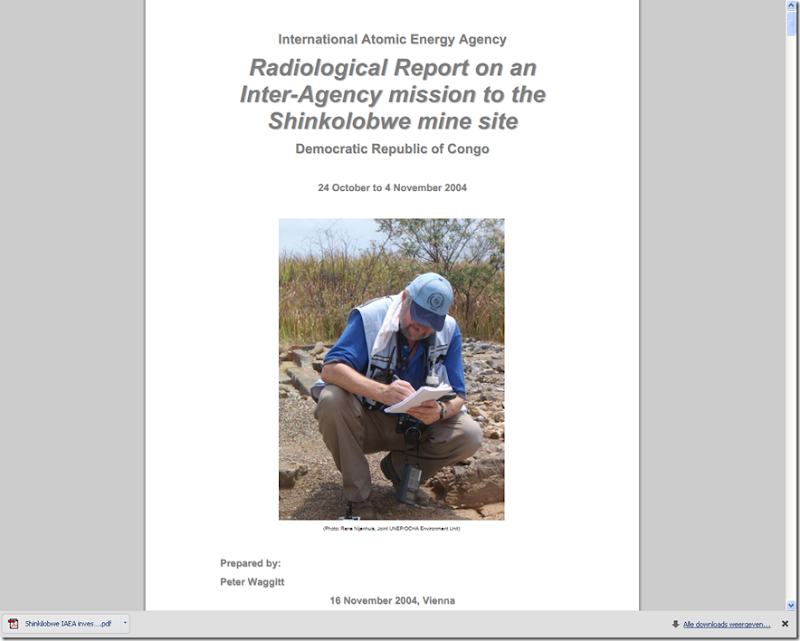Screen dimensions: 800x641
Task: Click the title line 'Shinkolobwe mine site'
Action: pos(393,121)
